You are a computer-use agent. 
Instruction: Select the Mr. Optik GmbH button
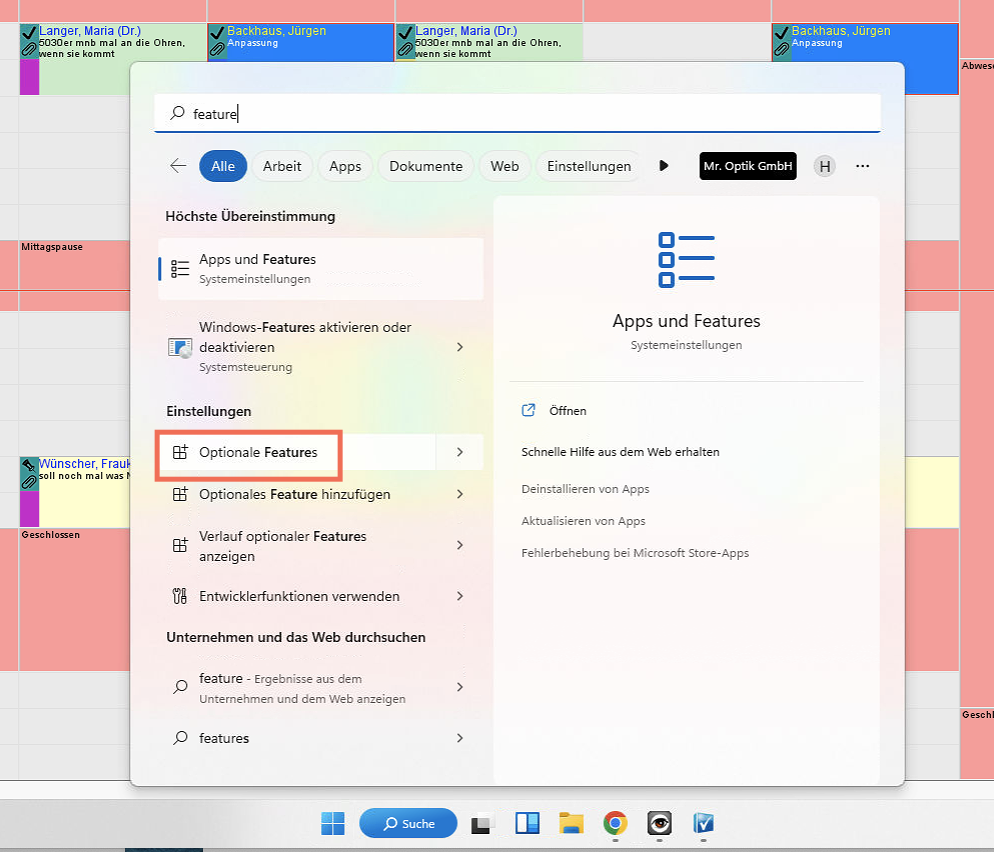pyautogui.click(x=748, y=166)
